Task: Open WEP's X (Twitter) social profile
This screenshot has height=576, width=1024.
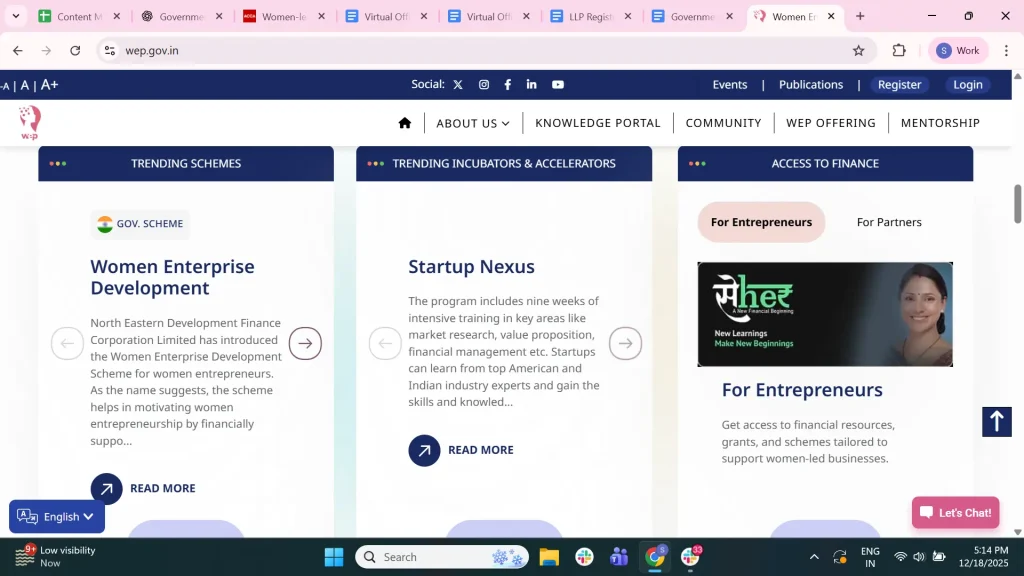Action: coord(458,85)
